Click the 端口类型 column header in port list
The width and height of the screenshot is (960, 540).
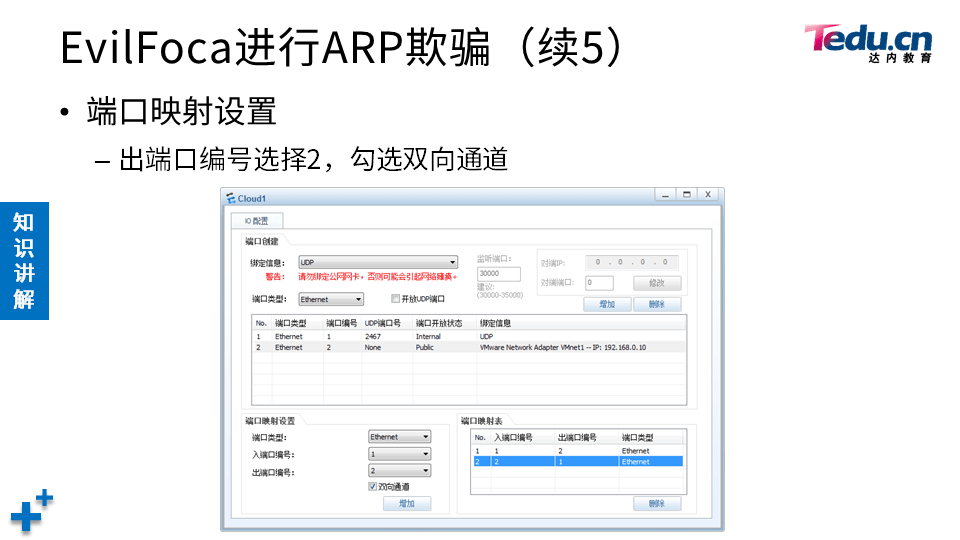pos(291,323)
